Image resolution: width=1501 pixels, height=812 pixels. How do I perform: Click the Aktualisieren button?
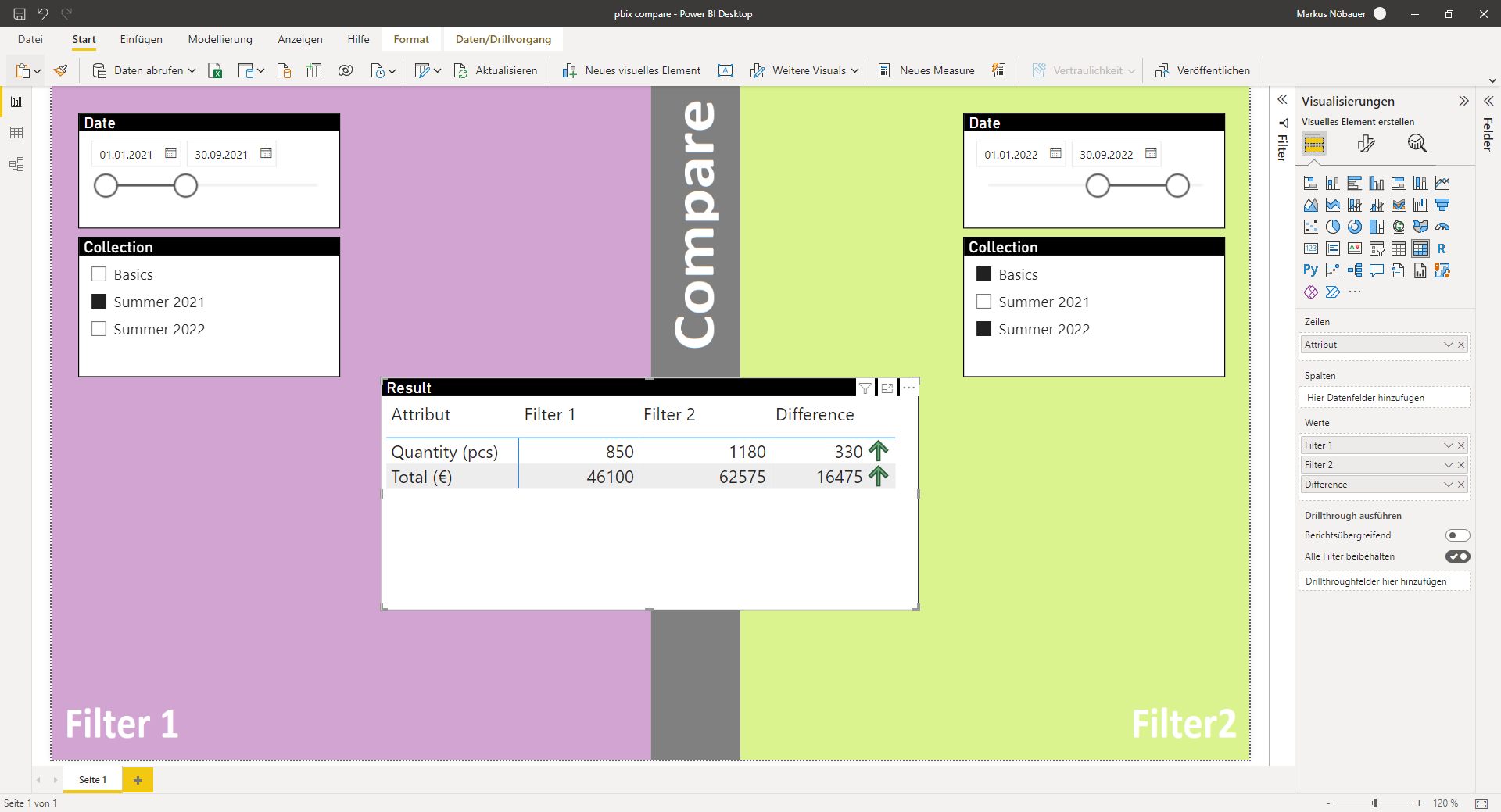coord(496,71)
